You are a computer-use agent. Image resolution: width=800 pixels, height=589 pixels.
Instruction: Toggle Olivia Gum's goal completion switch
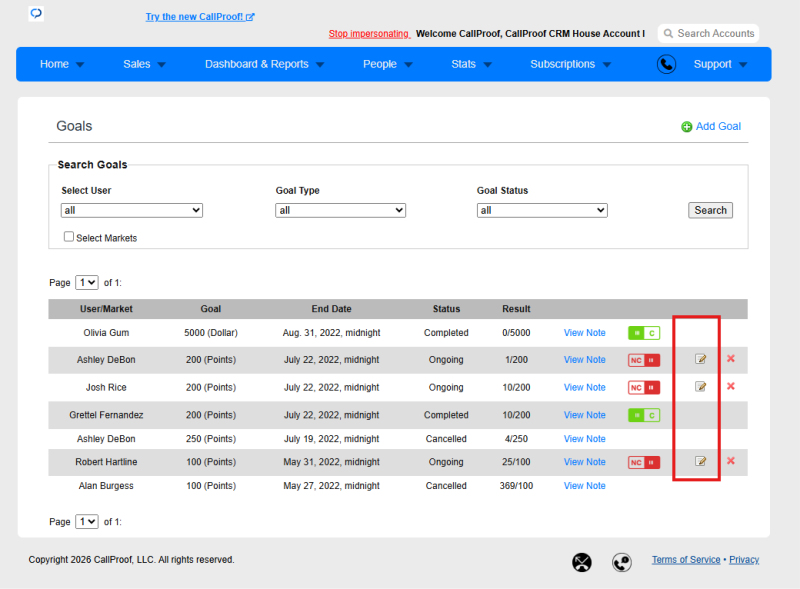pyautogui.click(x=644, y=333)
